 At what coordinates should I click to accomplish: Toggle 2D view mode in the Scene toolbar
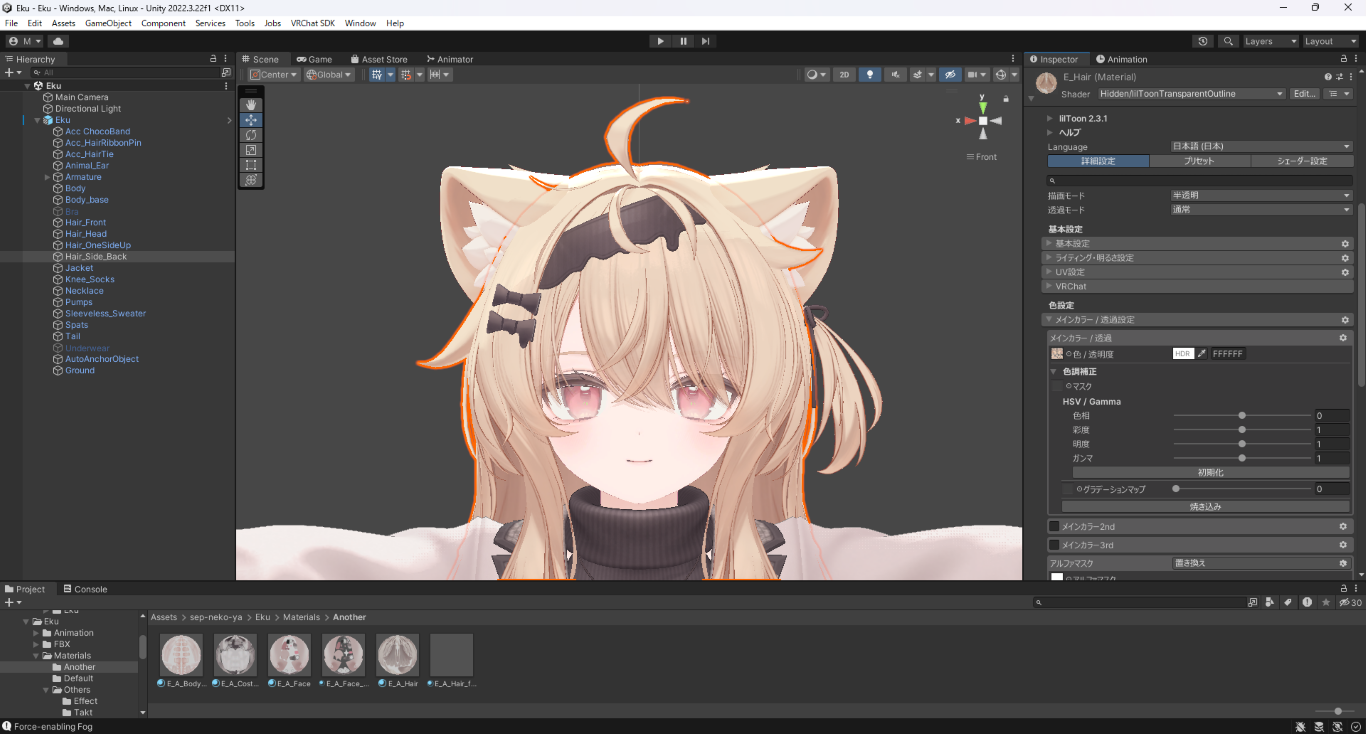[x=843, y=74]
